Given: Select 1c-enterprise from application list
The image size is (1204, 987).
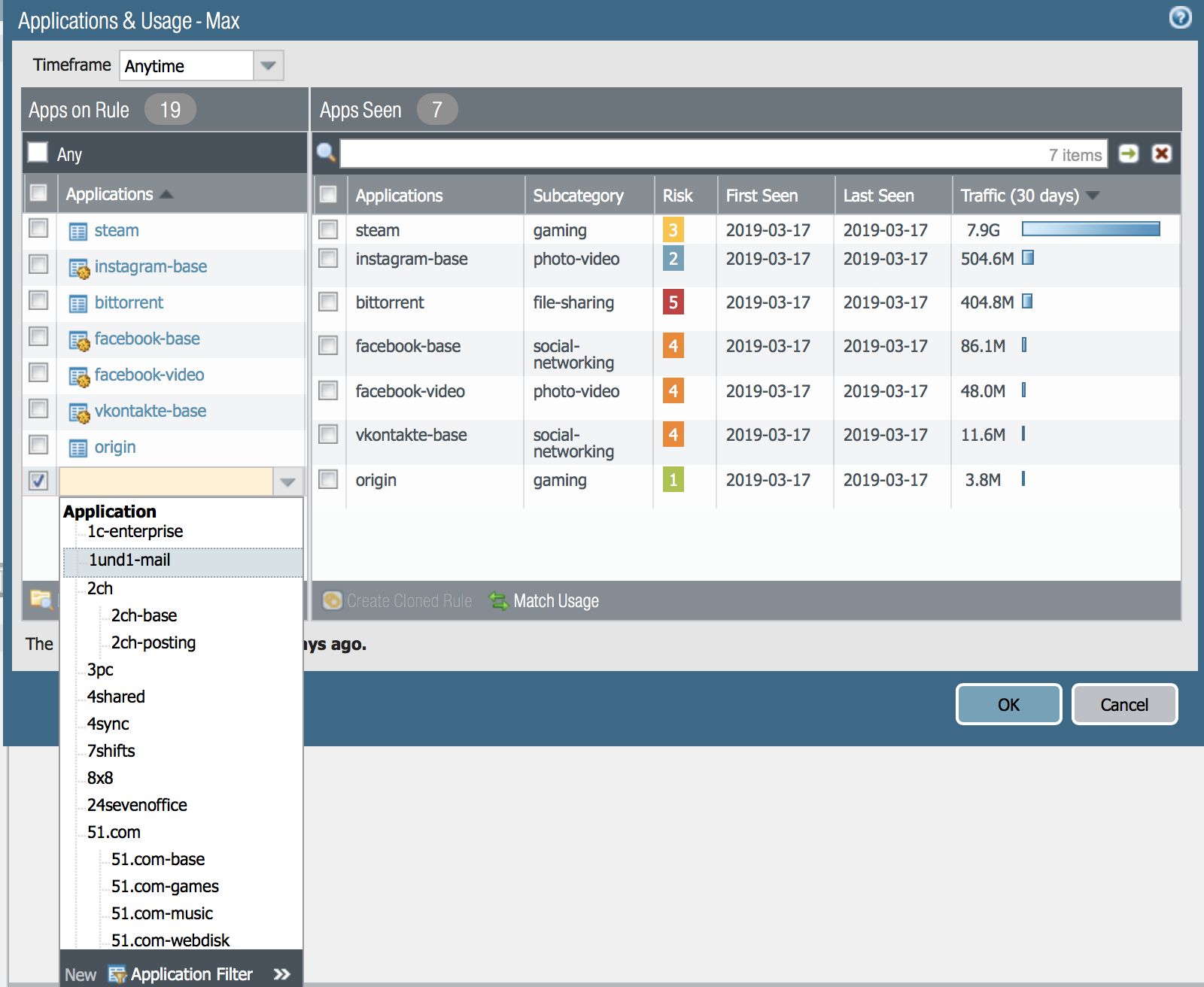Looking at the screenshot, I should [x=135, y=531].
